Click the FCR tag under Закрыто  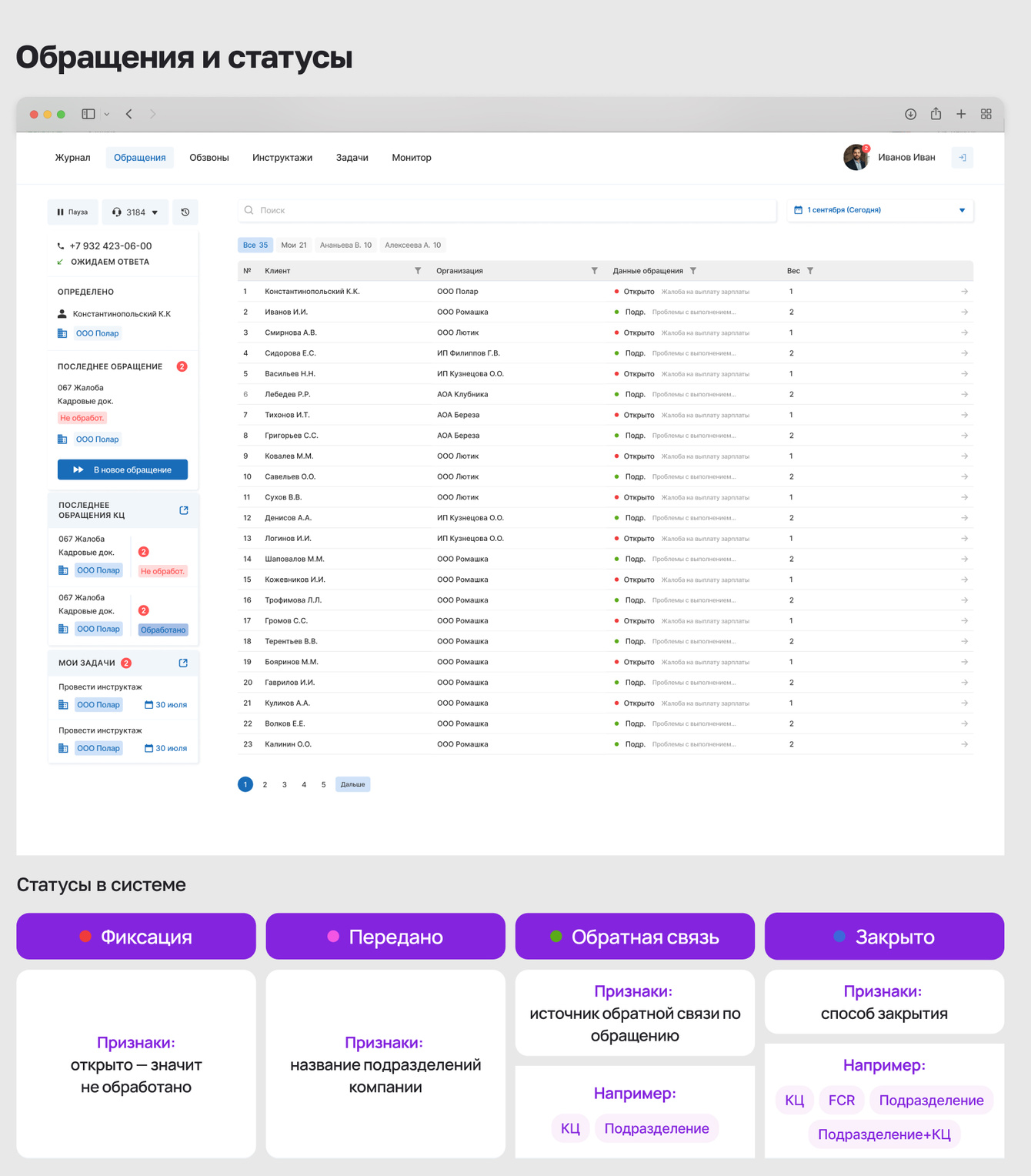pyautogui.click(x=842, y=1101)
